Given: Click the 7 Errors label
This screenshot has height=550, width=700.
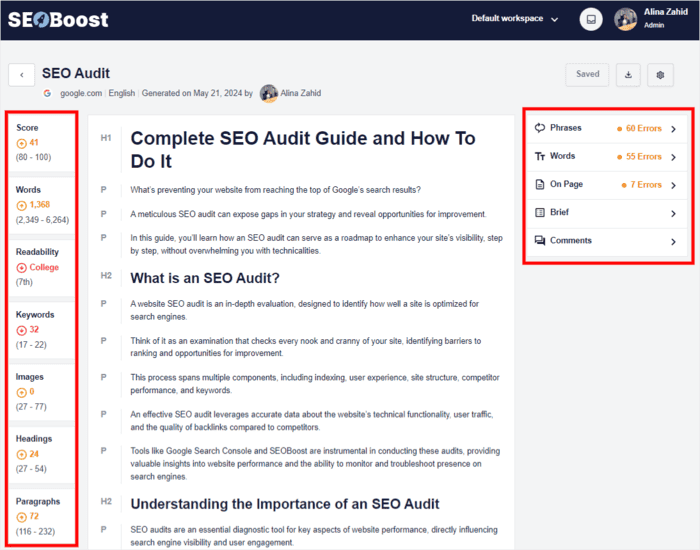Looking at the screenshot, I should coord(646,185).
